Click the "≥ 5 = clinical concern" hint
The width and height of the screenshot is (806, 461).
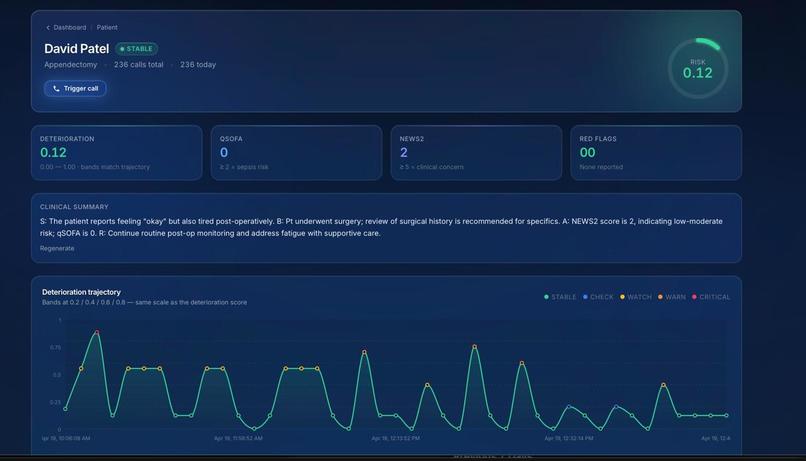[x=432, y=167]
